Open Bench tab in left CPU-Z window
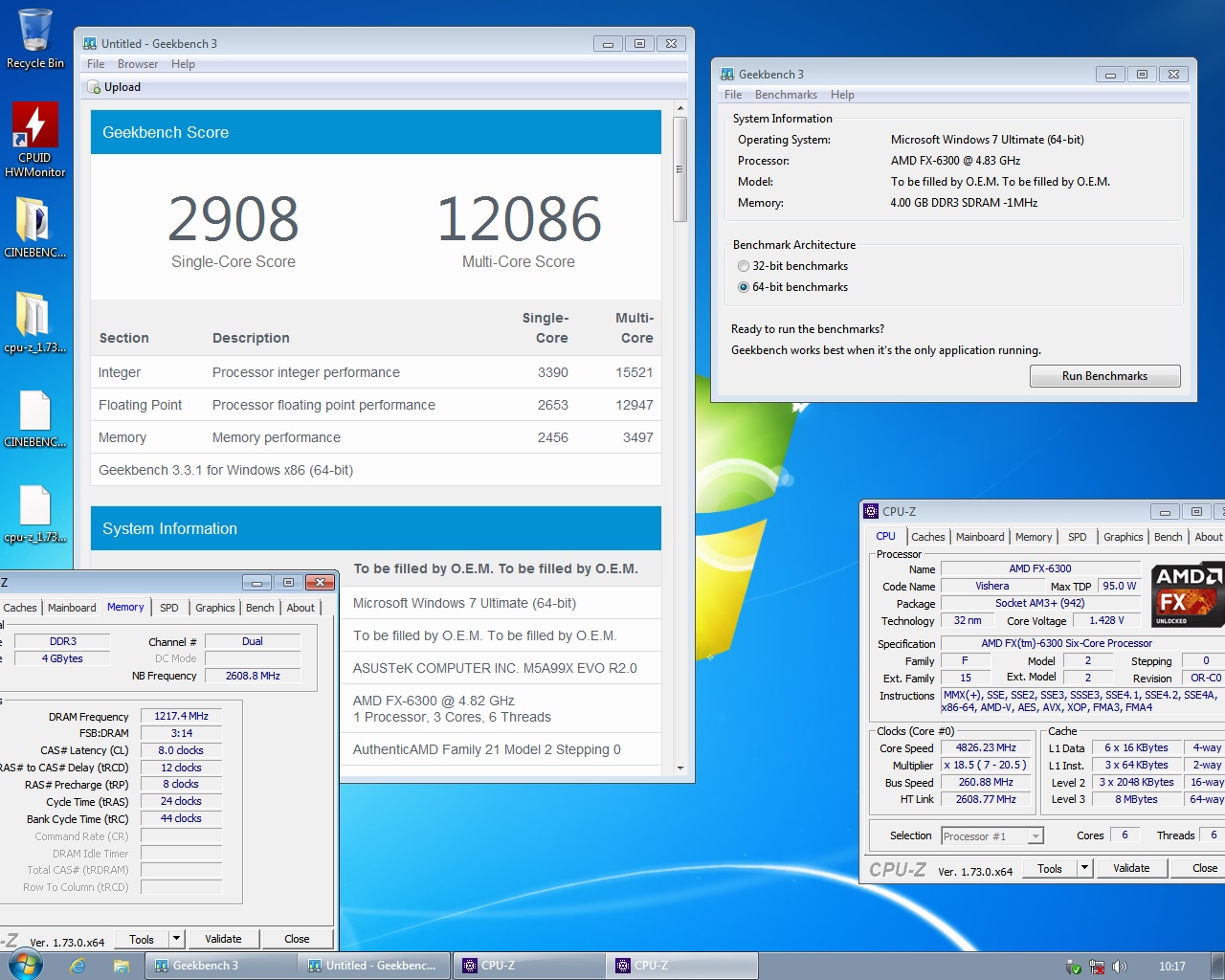The height and width of the screenshot is (980, 1225). [259, 608]
